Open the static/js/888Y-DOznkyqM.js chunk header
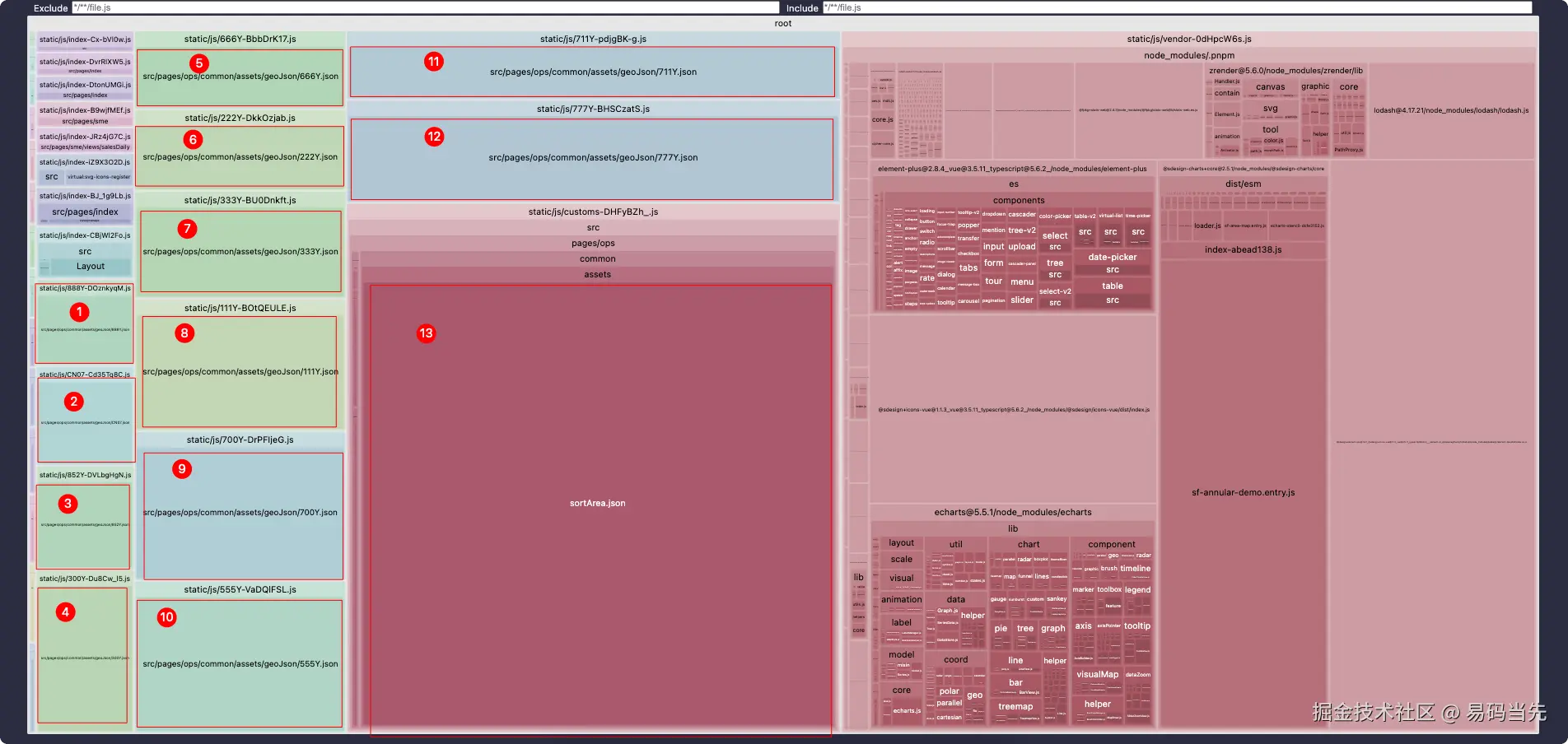Image resolution: width=1568 pixels, height=744 pixels. point(85,288)
